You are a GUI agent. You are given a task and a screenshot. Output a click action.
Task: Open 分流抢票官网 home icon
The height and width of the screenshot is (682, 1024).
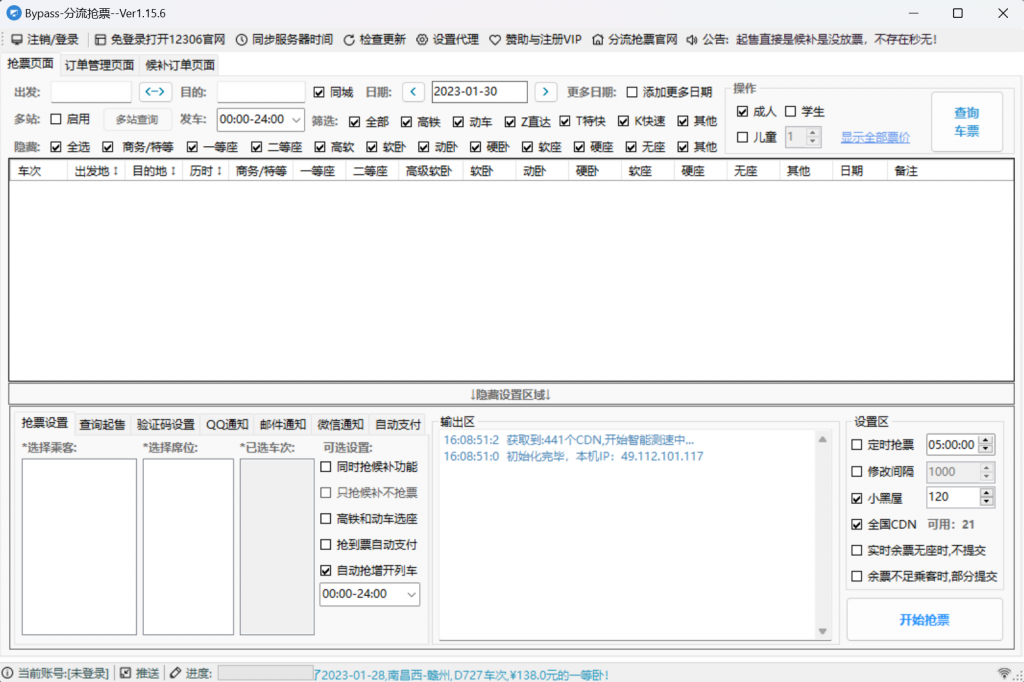598,40
